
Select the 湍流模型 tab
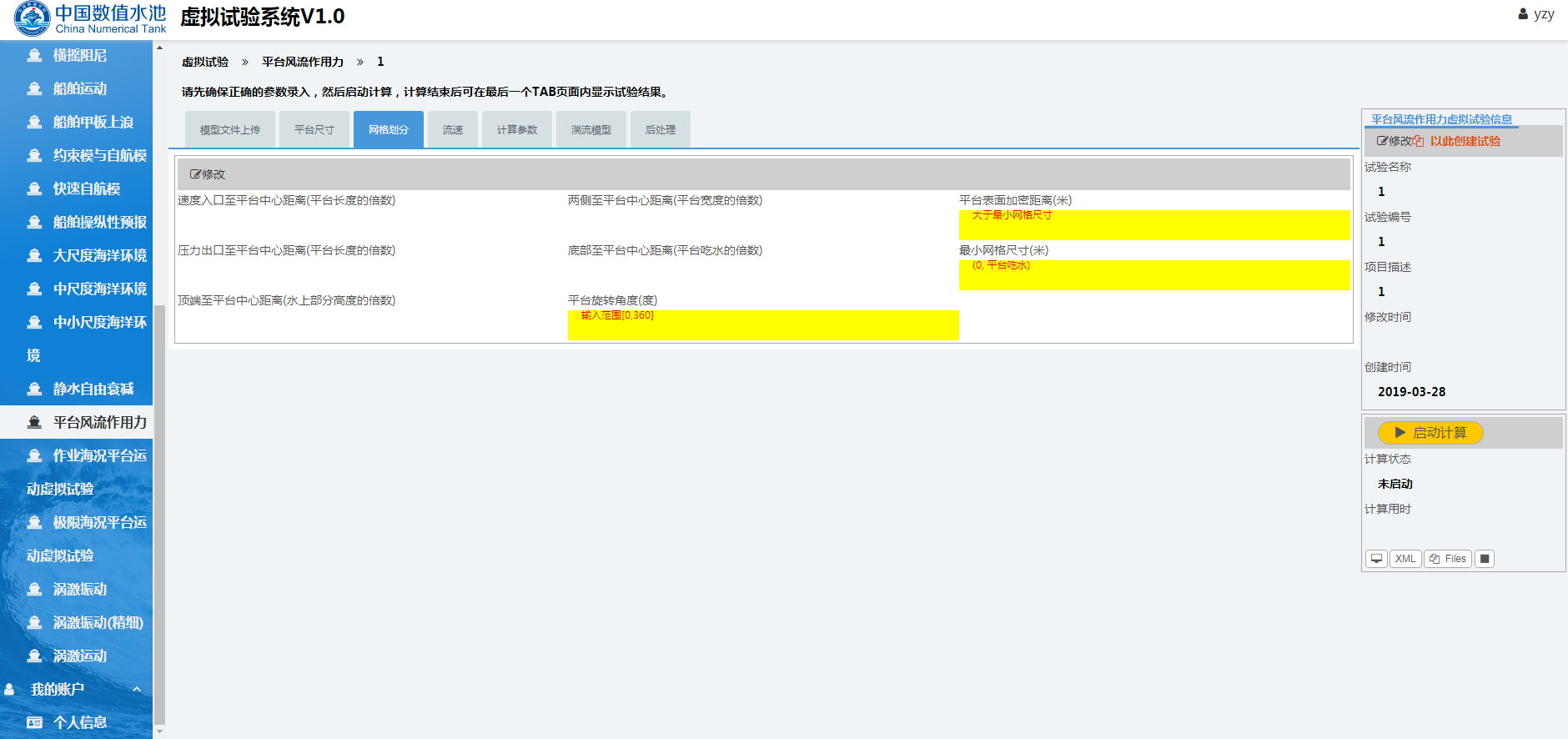click(x=591, y=130)
